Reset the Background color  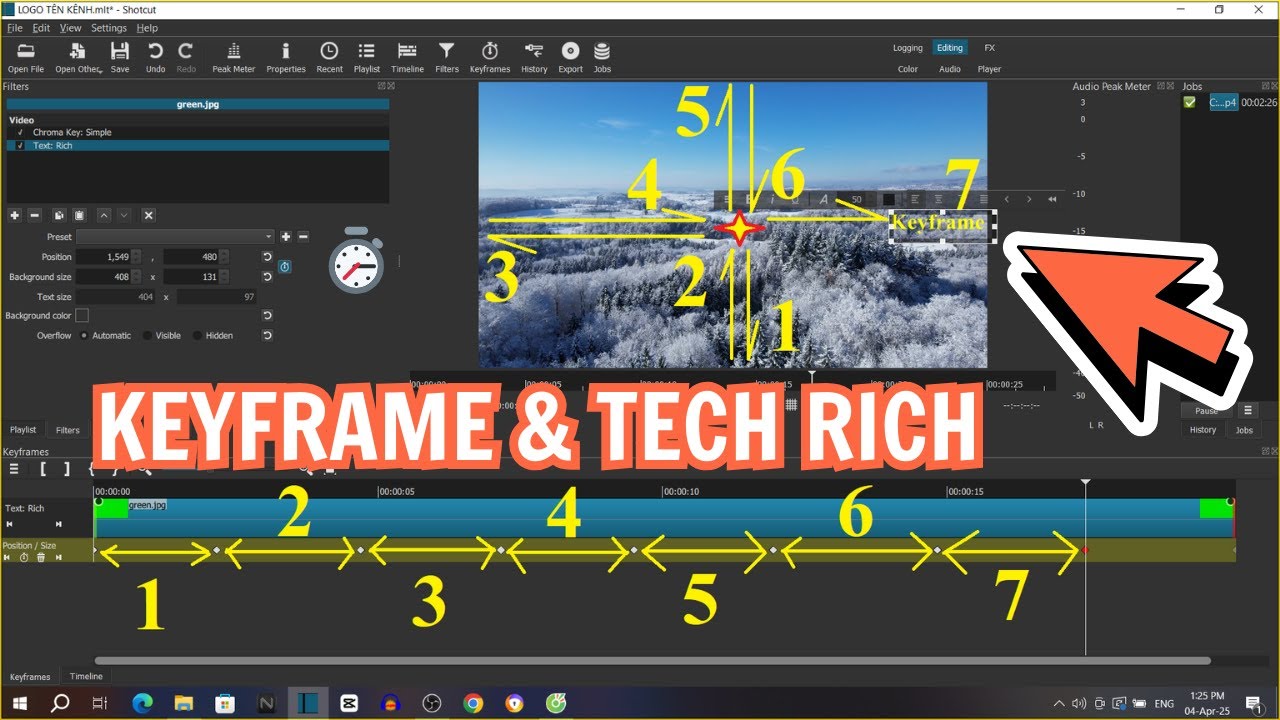coord(267,316)
